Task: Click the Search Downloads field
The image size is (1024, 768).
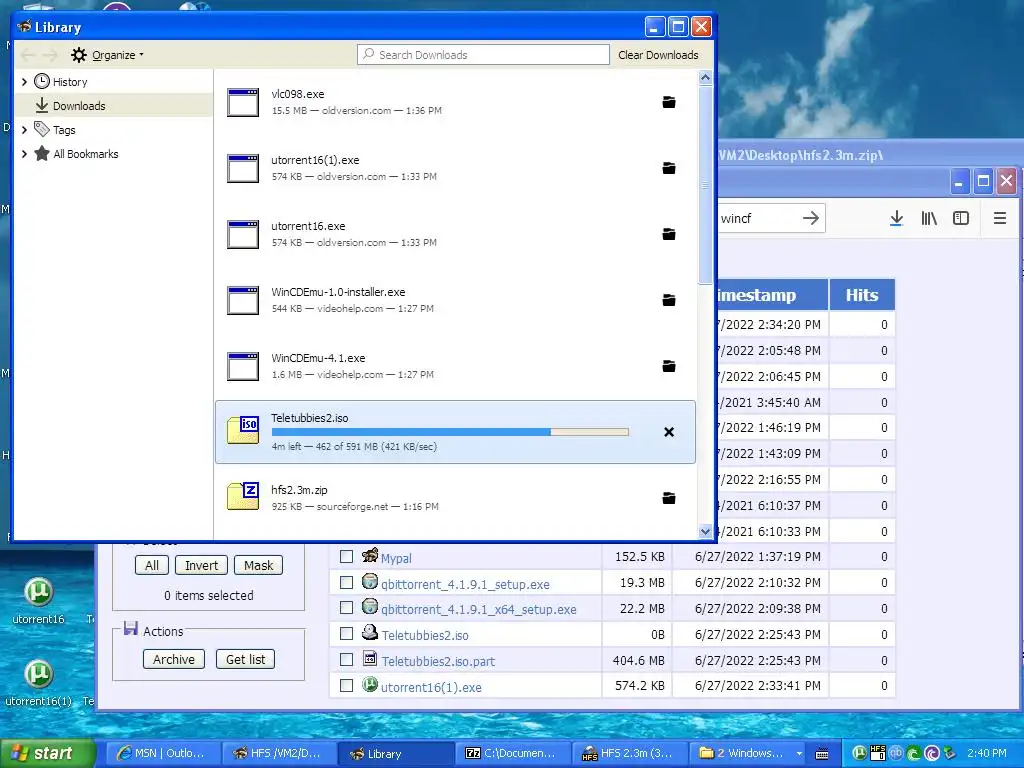Action: pos(483,55)
